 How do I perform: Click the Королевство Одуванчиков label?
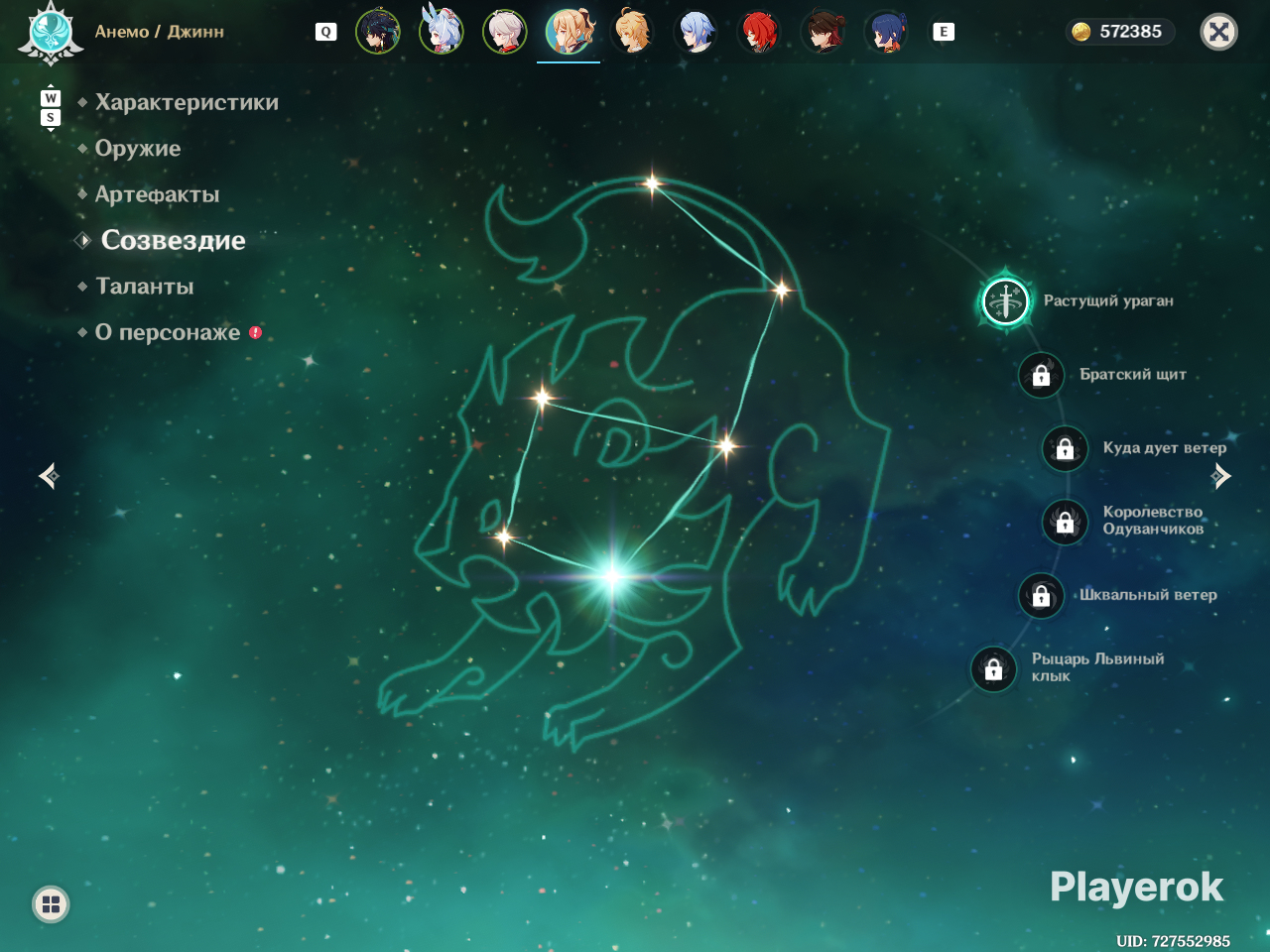pos(1153,521)
